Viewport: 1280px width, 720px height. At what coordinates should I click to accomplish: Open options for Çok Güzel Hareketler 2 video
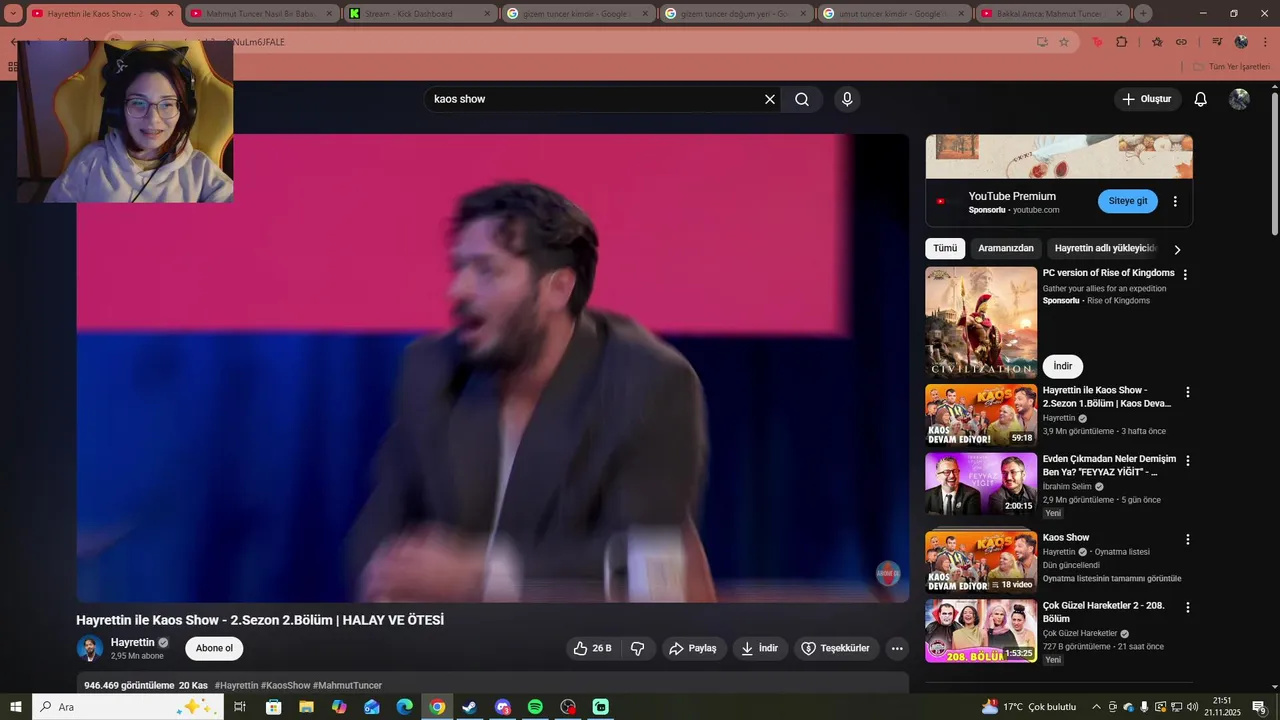(1188, 607)
